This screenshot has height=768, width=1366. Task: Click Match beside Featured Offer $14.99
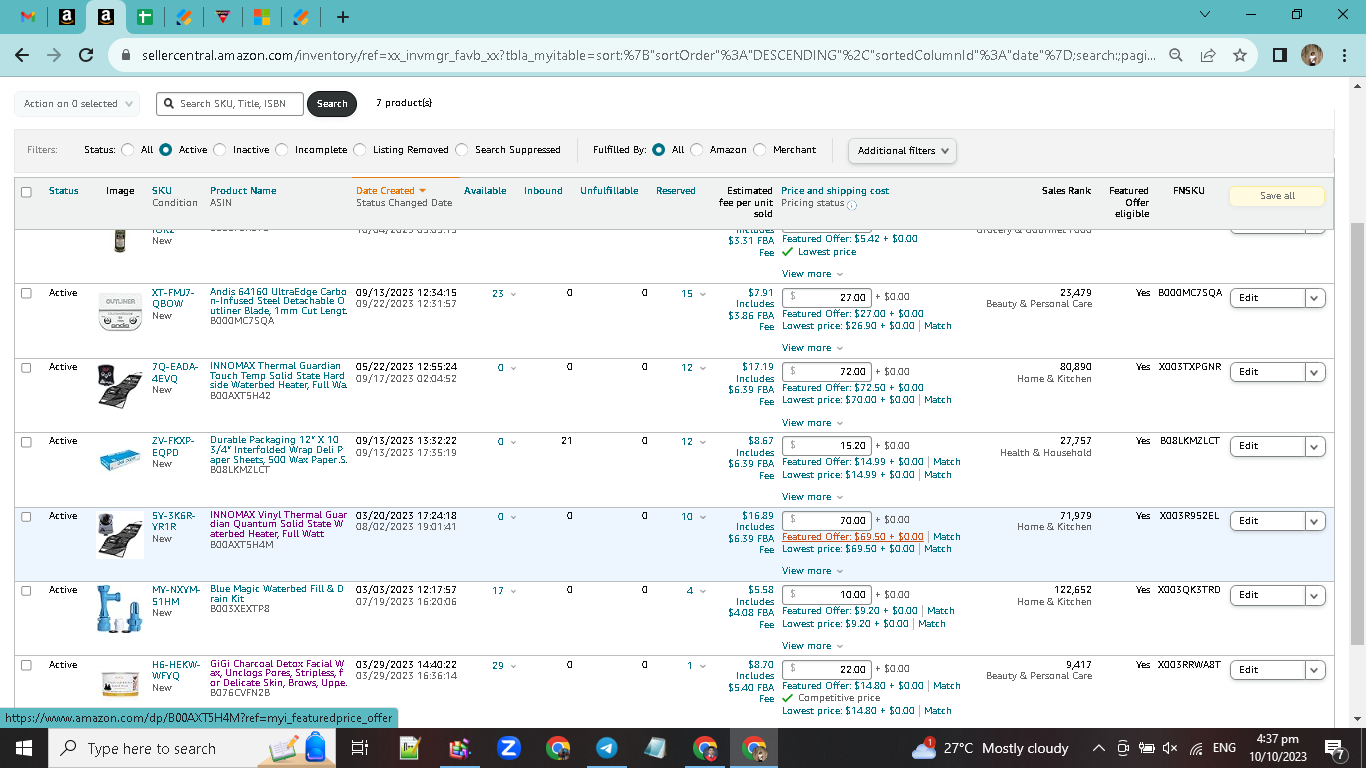(946, 462)
